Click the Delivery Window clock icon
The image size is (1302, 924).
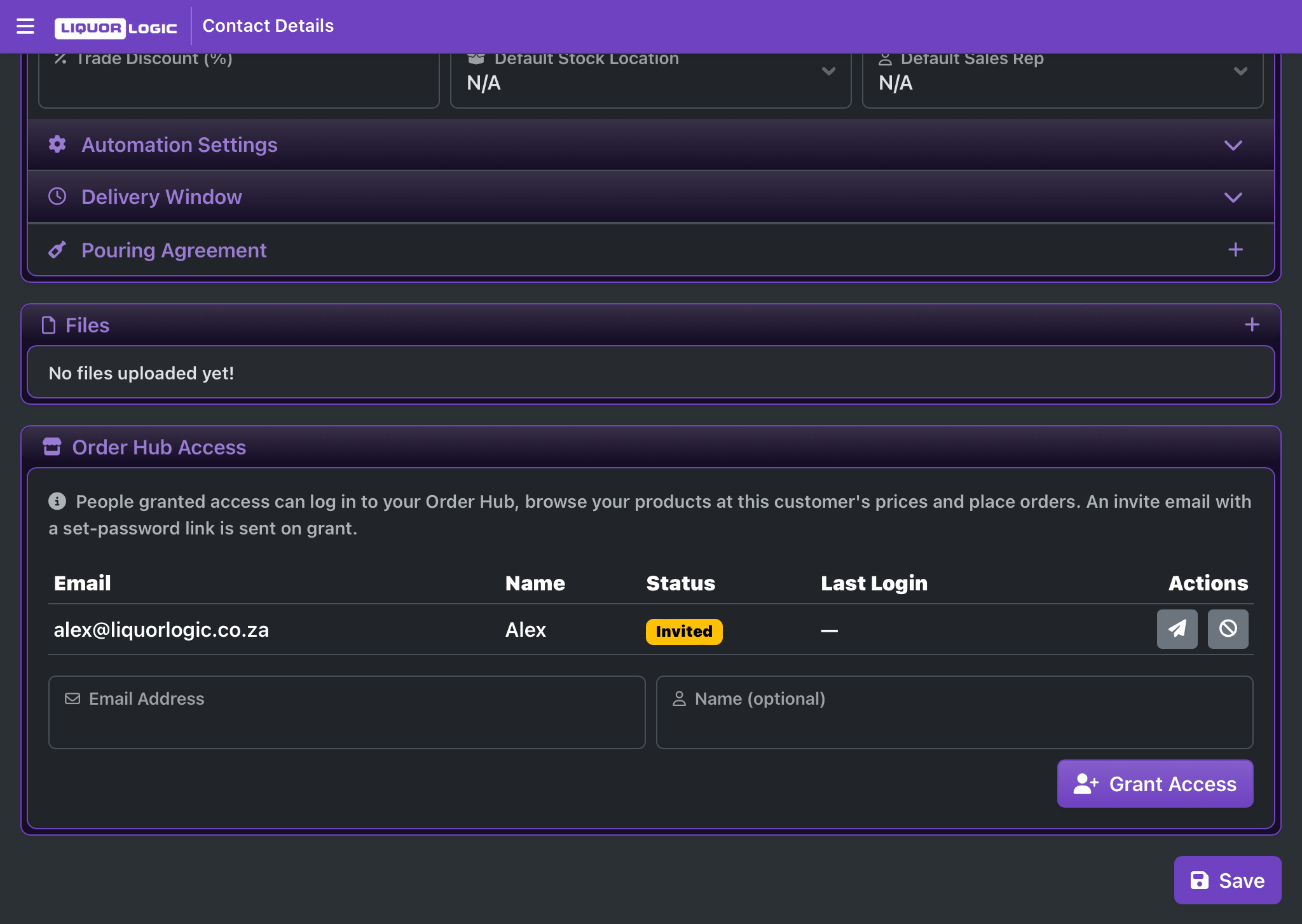pos(57,196)
